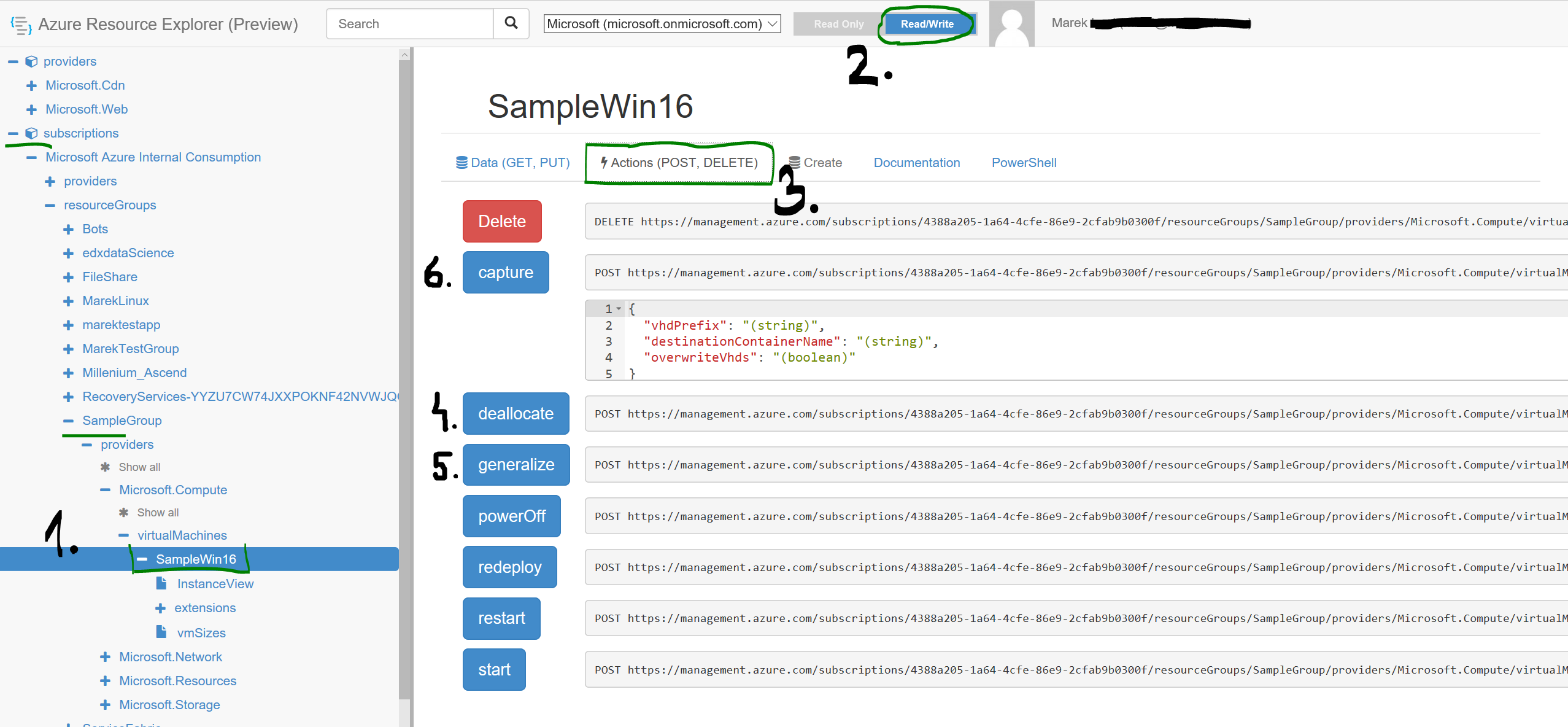1568x727 pixels.
Task: Select Microsoft.Compute in the tree
Action: [173, 490]
